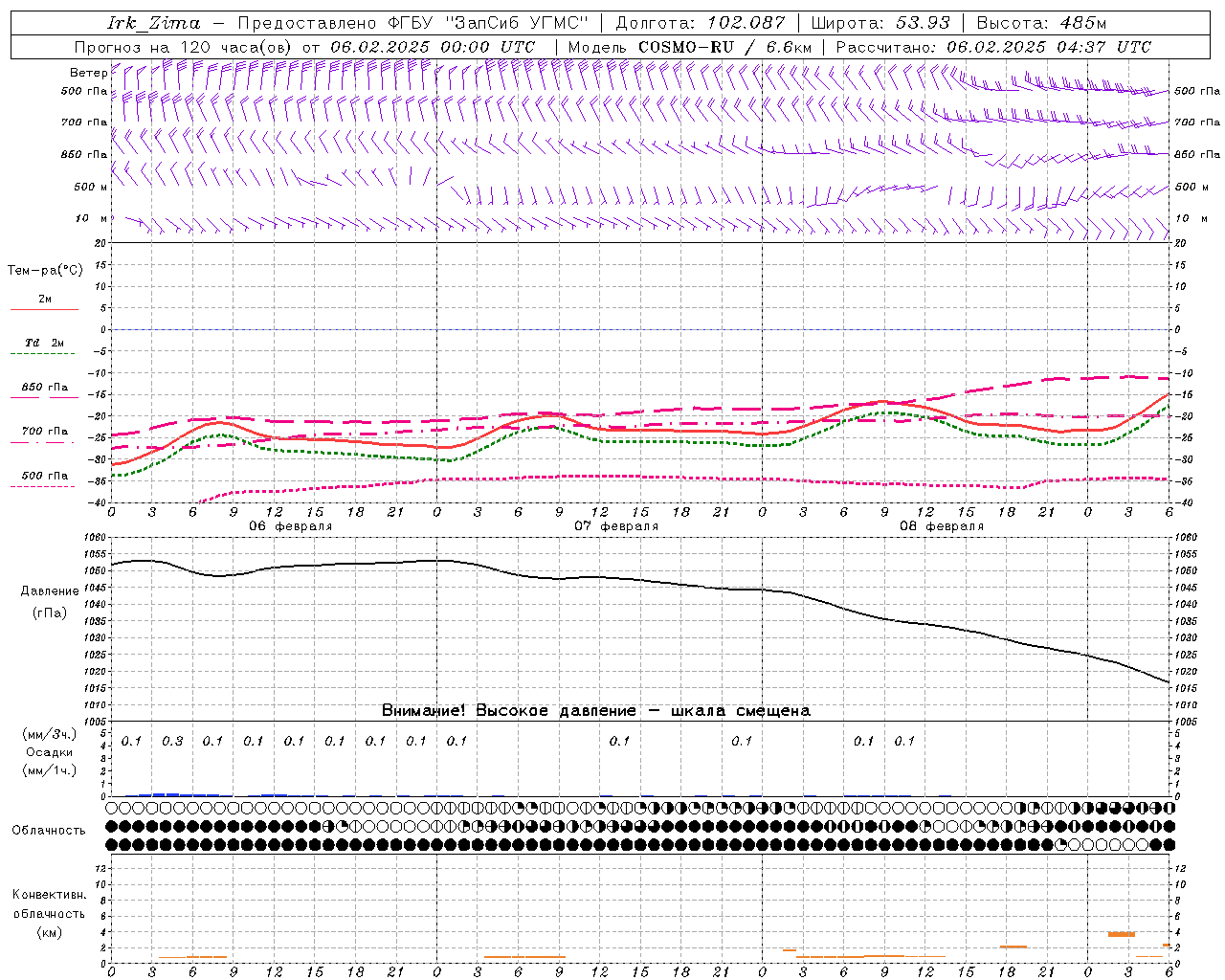The height and width of the screenshot is (980, 1225).
Task: Click the '500 м' wind level label on left
Action: click(x=91, y=188)
